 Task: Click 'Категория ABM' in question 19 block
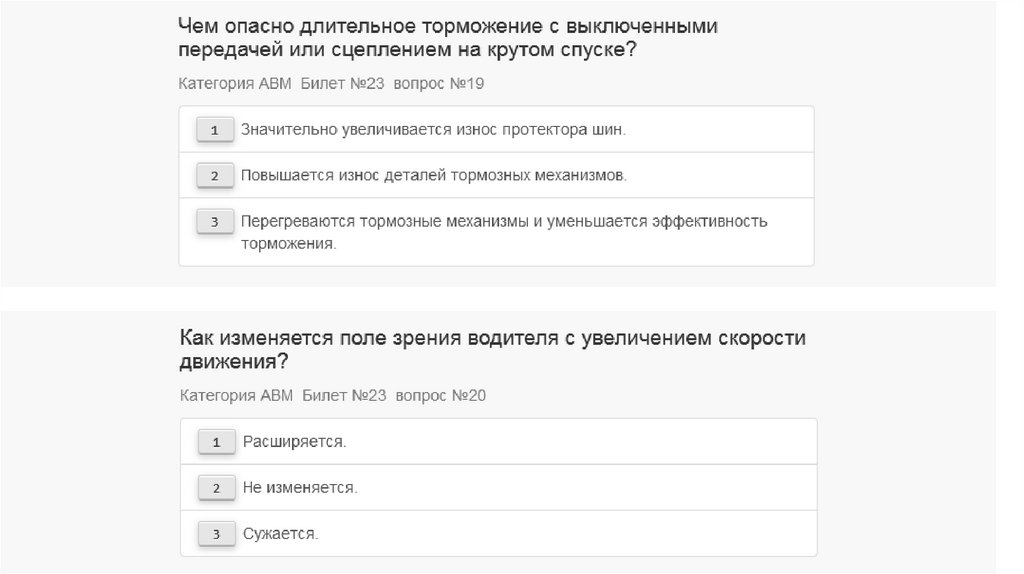(235, 83)
